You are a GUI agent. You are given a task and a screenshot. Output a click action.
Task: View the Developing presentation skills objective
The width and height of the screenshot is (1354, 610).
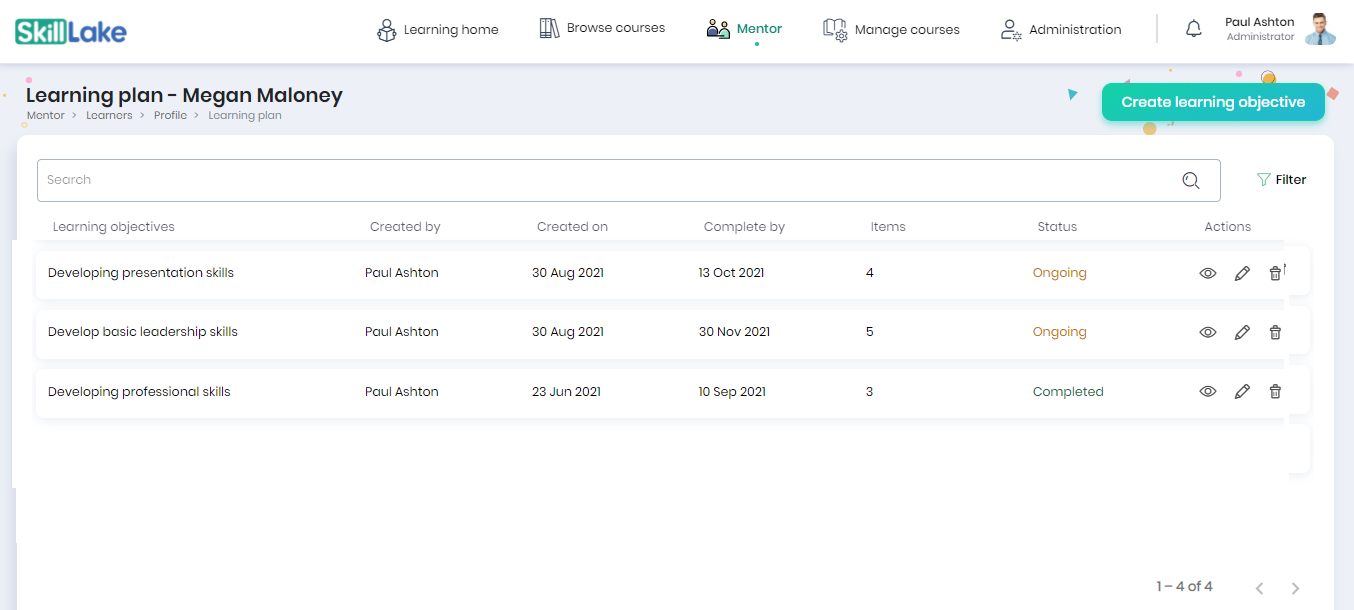click(1208, 273)
